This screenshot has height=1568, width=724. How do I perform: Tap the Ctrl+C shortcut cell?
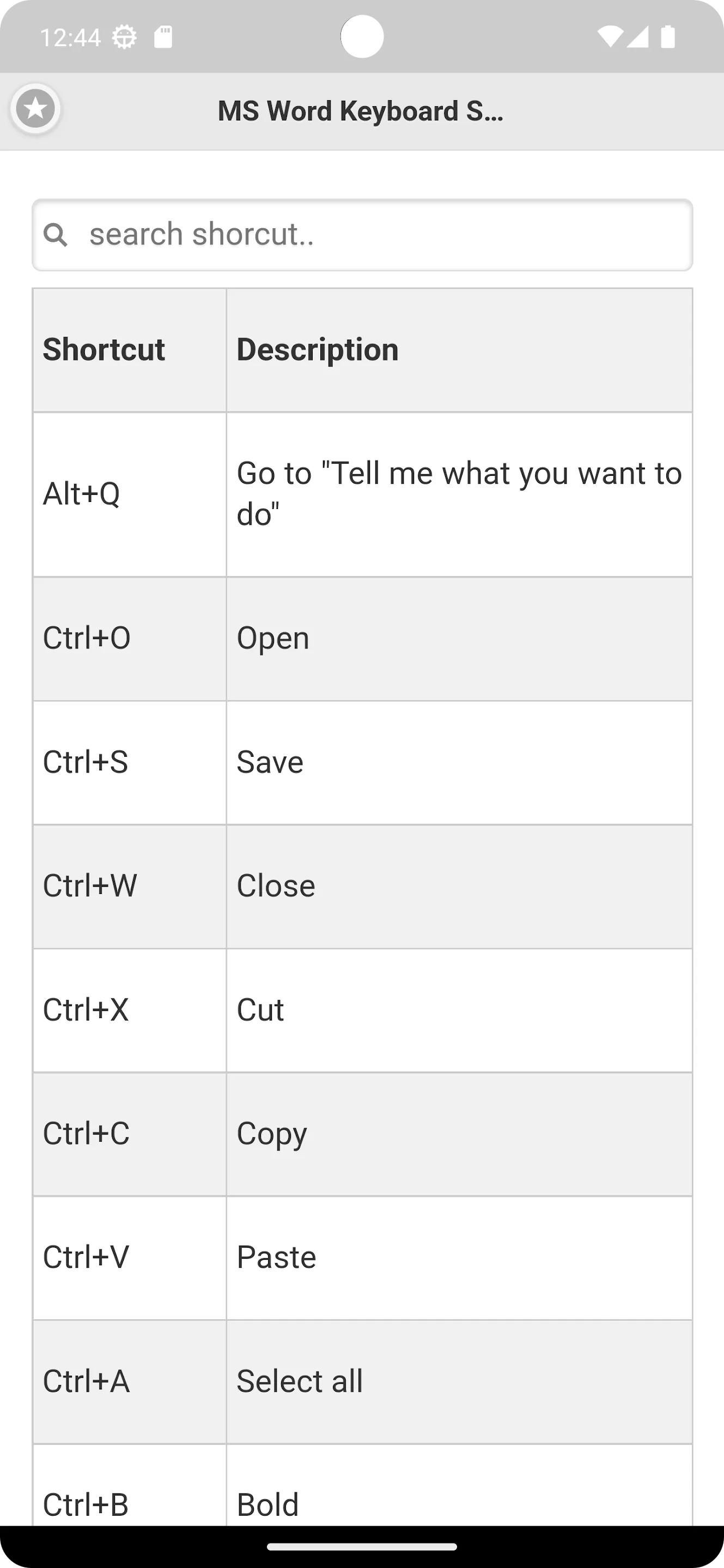[x=130, y=1134]
